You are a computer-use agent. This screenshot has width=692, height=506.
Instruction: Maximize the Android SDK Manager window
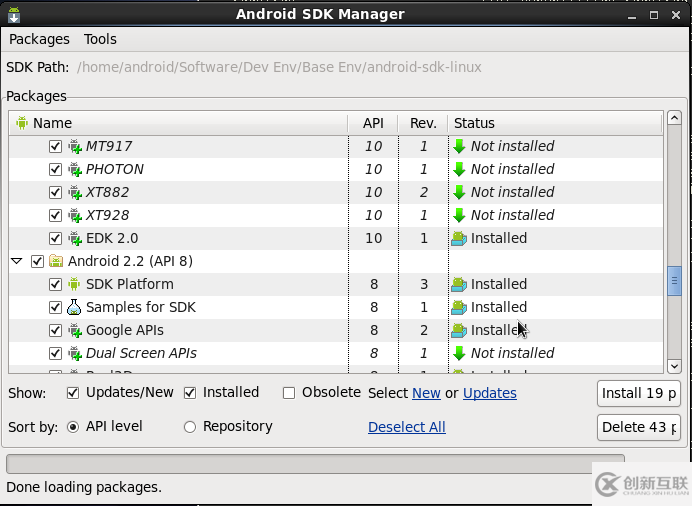[654, 15]
